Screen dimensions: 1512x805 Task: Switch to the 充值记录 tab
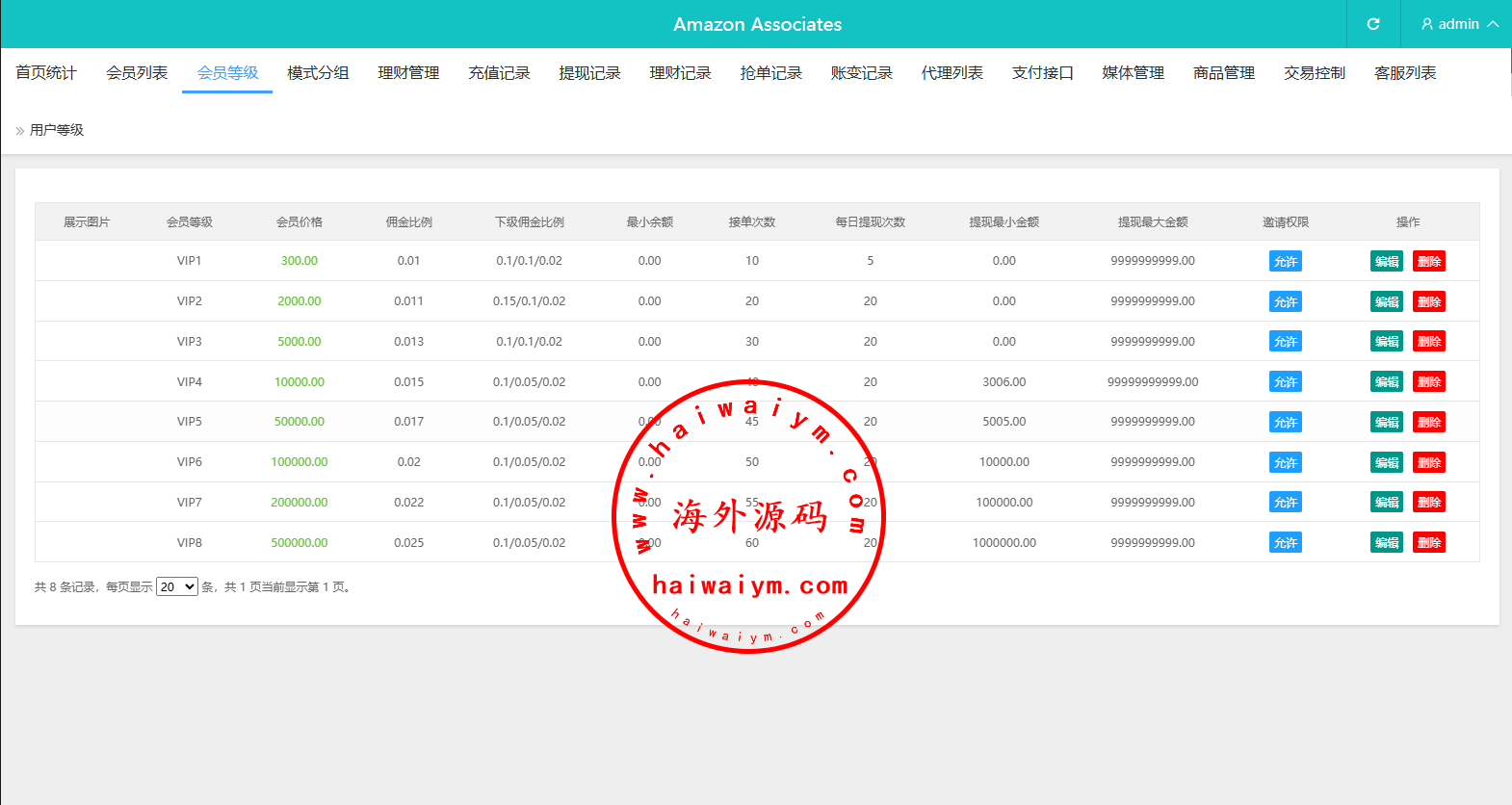[x=499, y=73]
